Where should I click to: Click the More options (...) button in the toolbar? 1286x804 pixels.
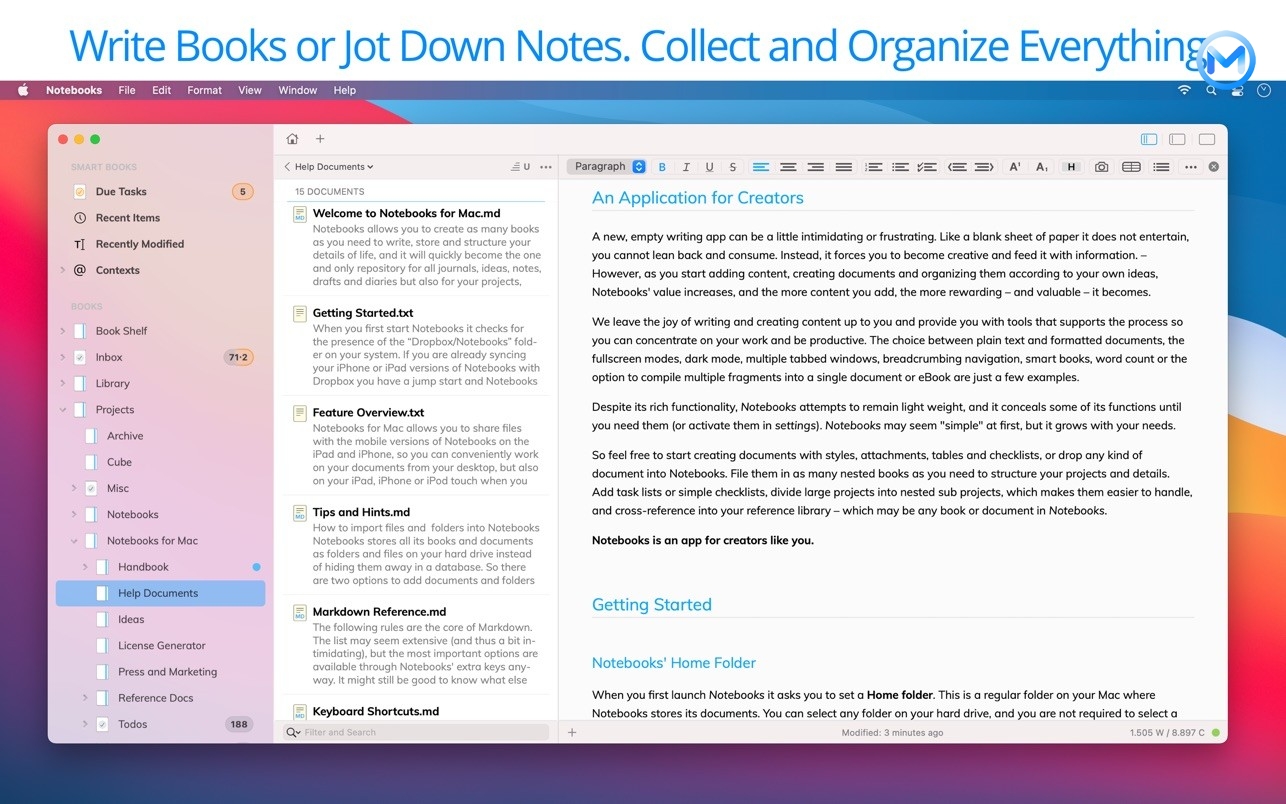(x=1190, y=167)
